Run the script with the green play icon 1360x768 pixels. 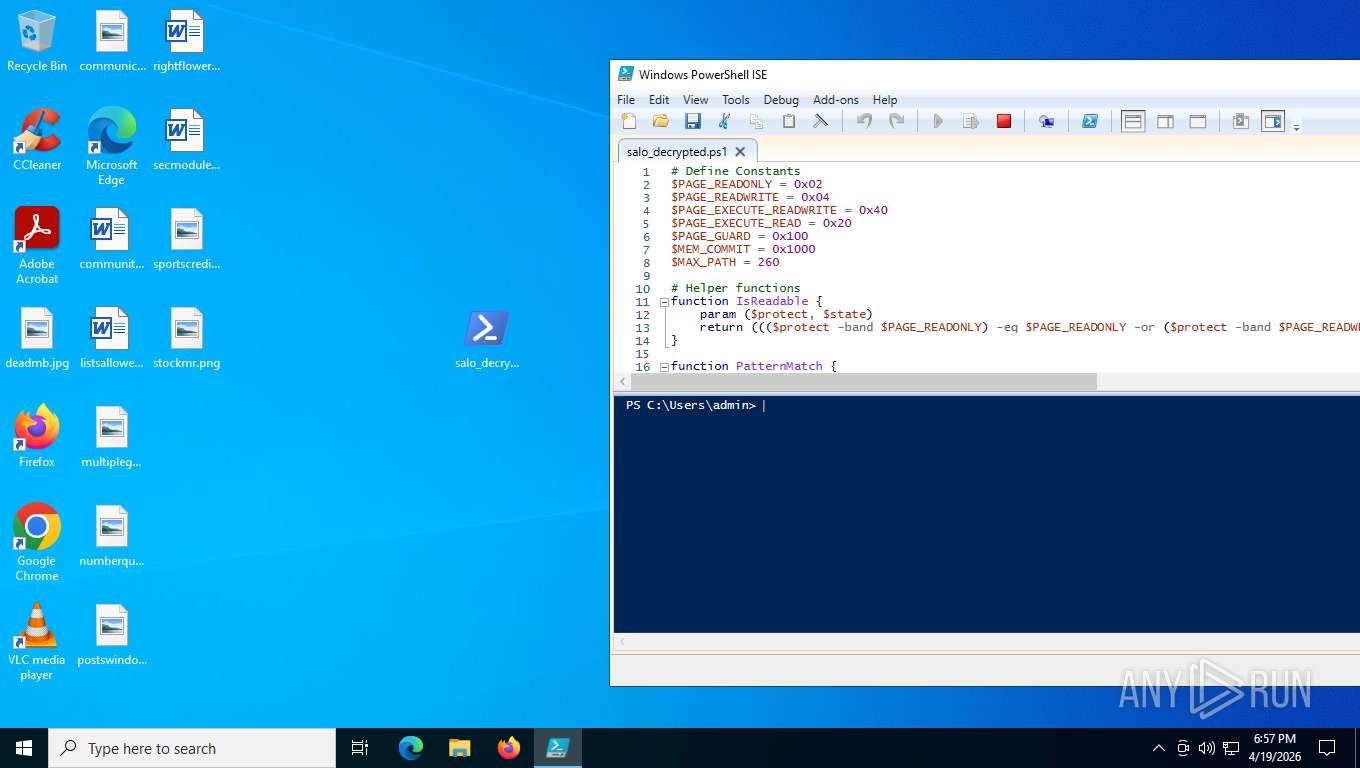pos(938,121)
